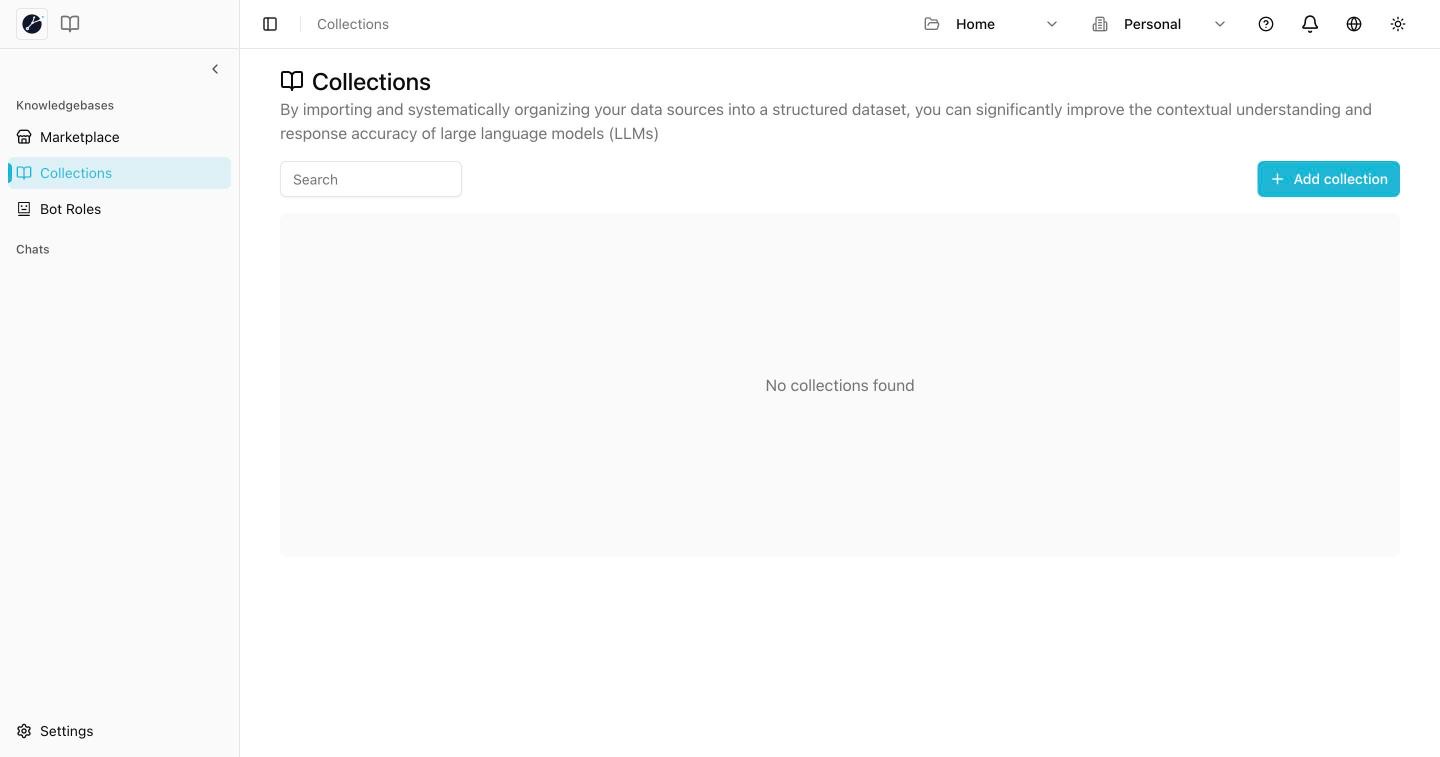Open the book icon beside the logo
This screenshot has height=757, width=1440.
(70, 24)
